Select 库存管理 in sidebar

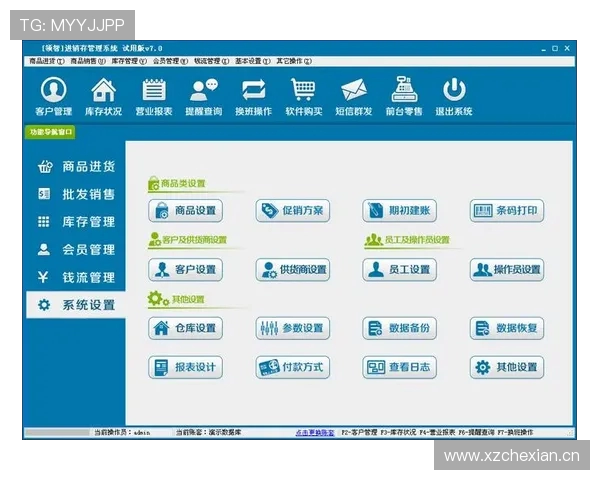[76, 222]
